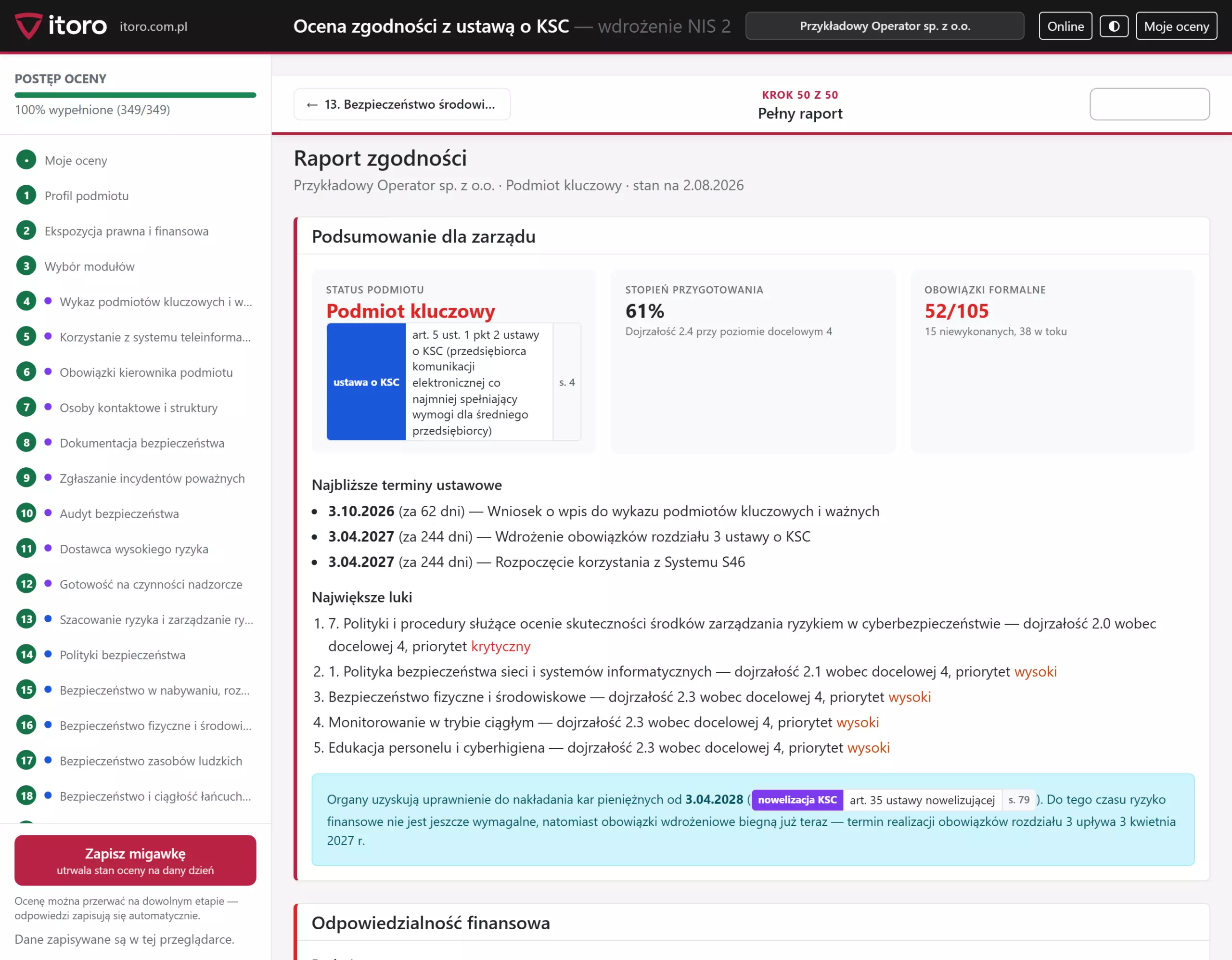Select step 1 Profil podmiotu

pos(135,196)
